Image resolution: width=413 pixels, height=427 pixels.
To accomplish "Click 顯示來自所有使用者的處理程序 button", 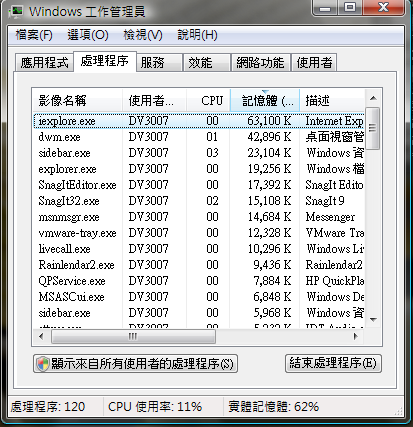I will (x=135, y=364).
